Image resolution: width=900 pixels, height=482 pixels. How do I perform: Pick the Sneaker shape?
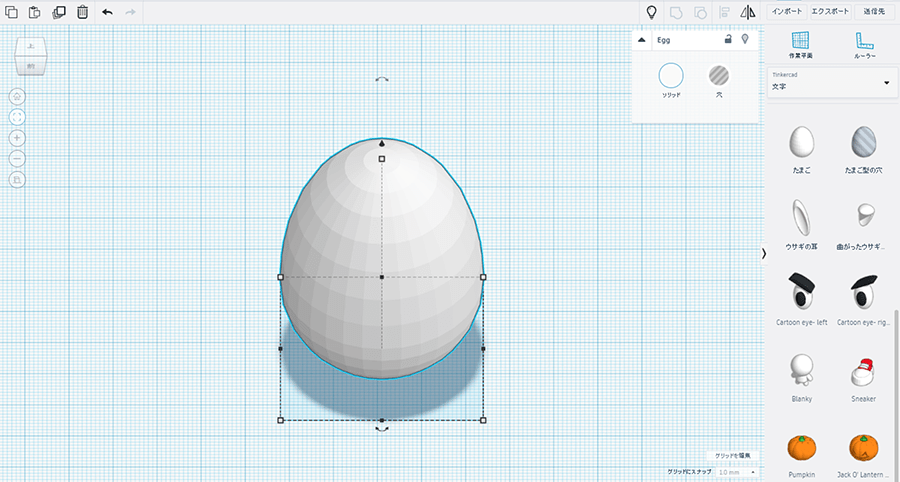point(864,373)
